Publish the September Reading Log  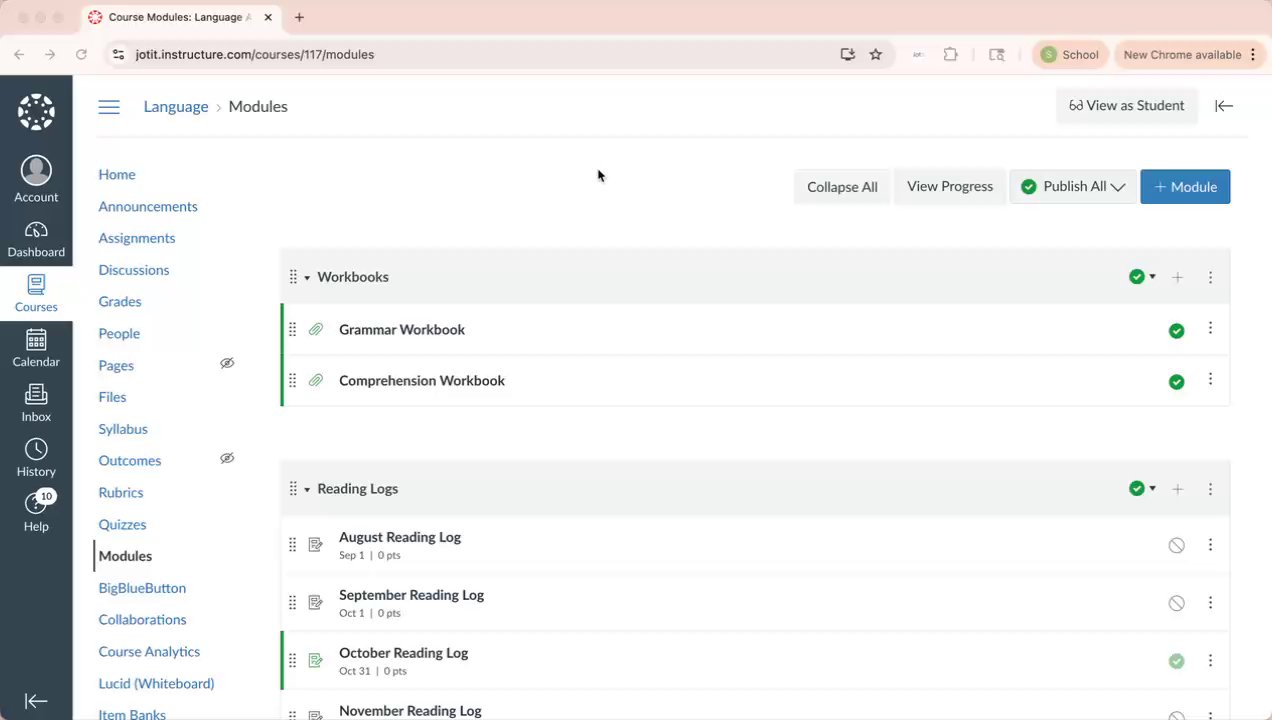[x=1176, y=603]
